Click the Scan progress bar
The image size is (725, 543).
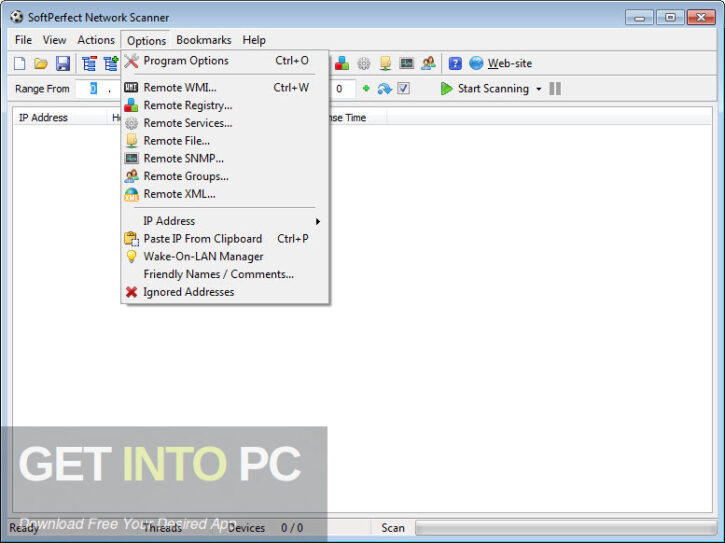(565, 527)
